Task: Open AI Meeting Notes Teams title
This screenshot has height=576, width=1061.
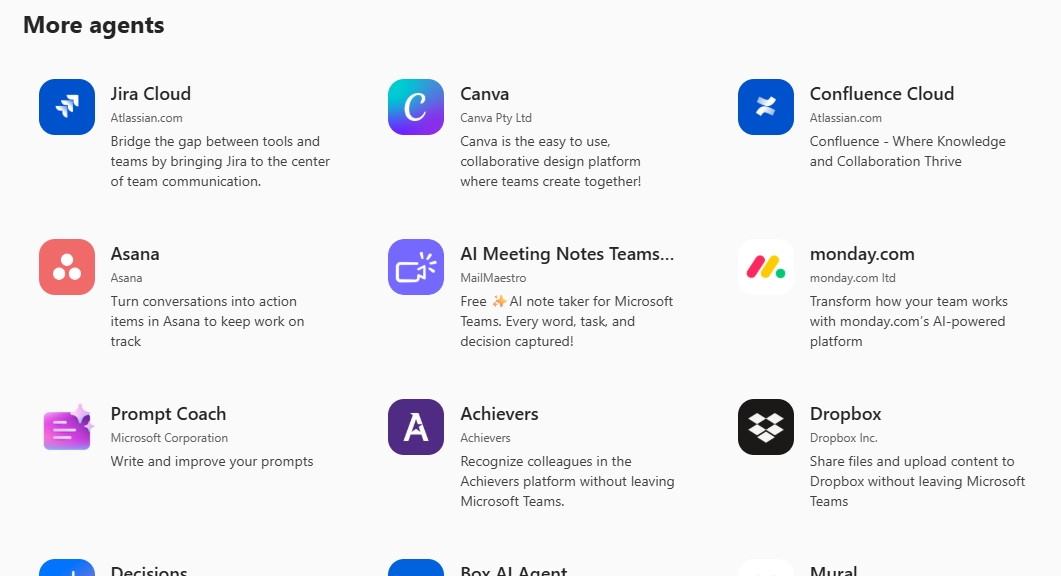Action: point(567,254)
